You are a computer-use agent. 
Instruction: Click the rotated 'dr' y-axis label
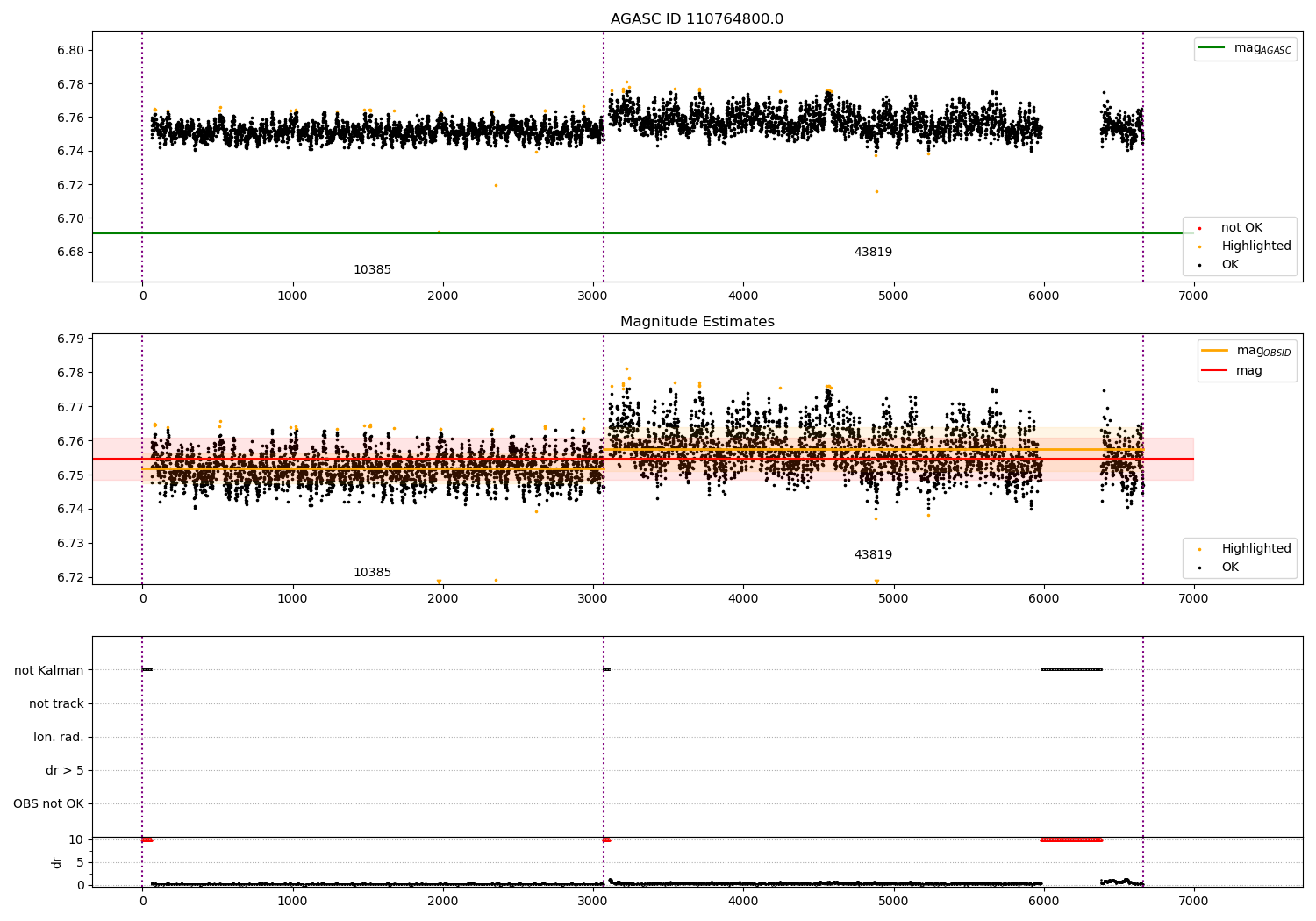click(x=57, y=862)
